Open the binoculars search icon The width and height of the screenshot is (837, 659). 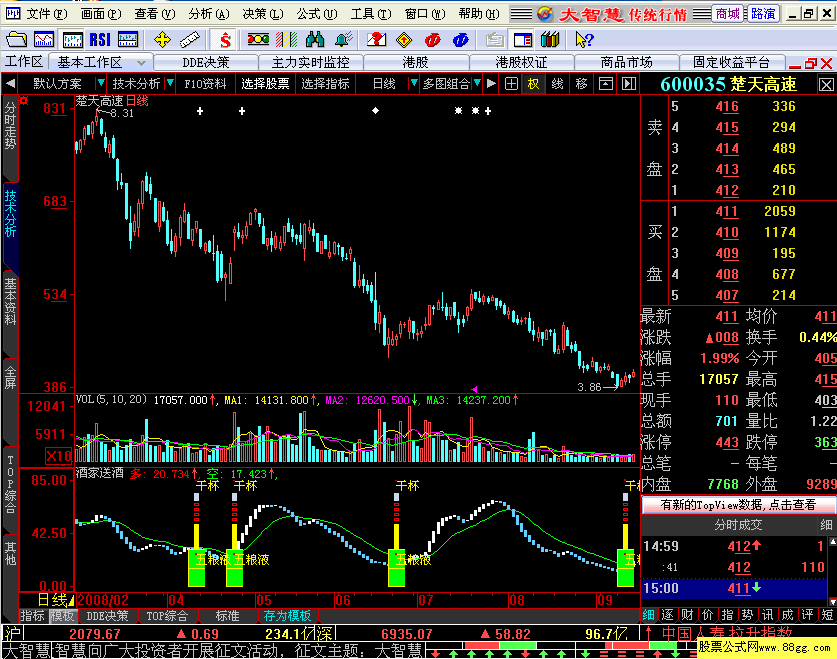315,39
